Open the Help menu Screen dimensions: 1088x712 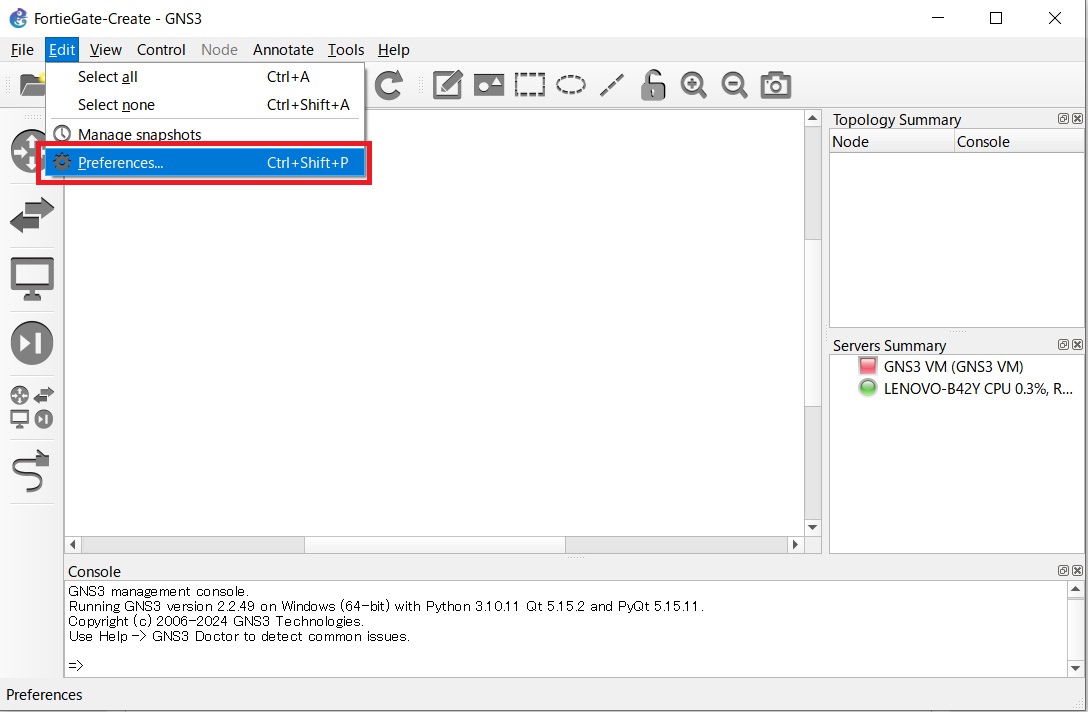tap(393, 50)
